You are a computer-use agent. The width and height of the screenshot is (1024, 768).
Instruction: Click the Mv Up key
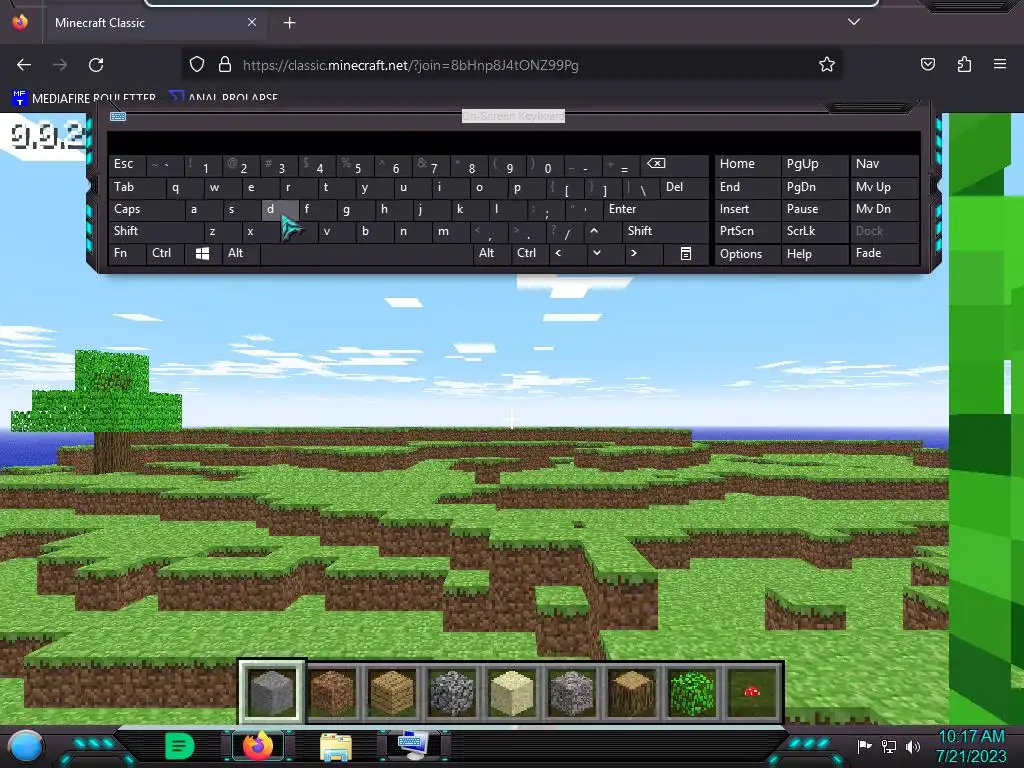pyautogui.click(x=884, y=187)
